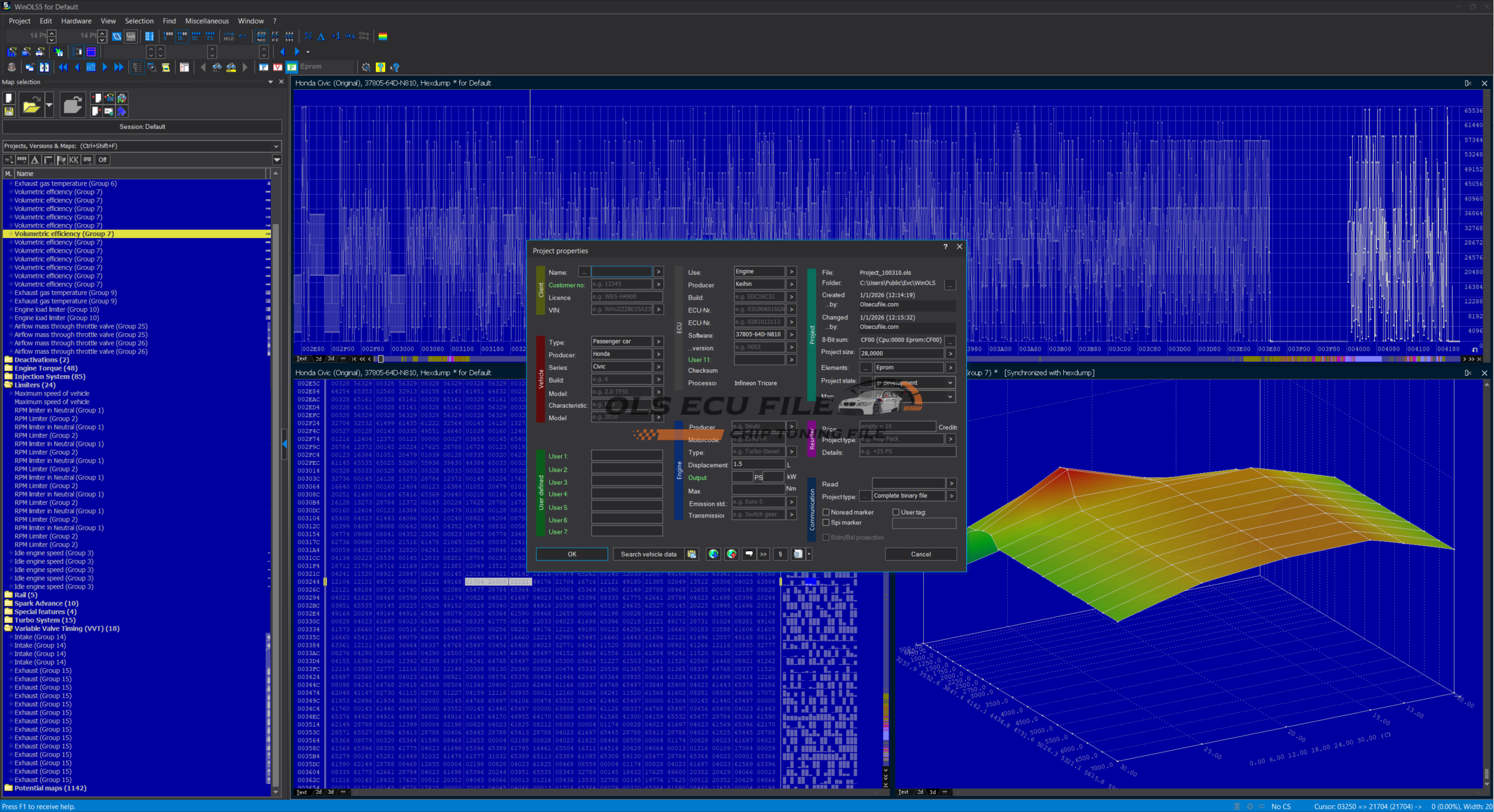This screenshot has height=812, width=1494.
Task: Tick the User tag checkbox
Action: (896, 512)
